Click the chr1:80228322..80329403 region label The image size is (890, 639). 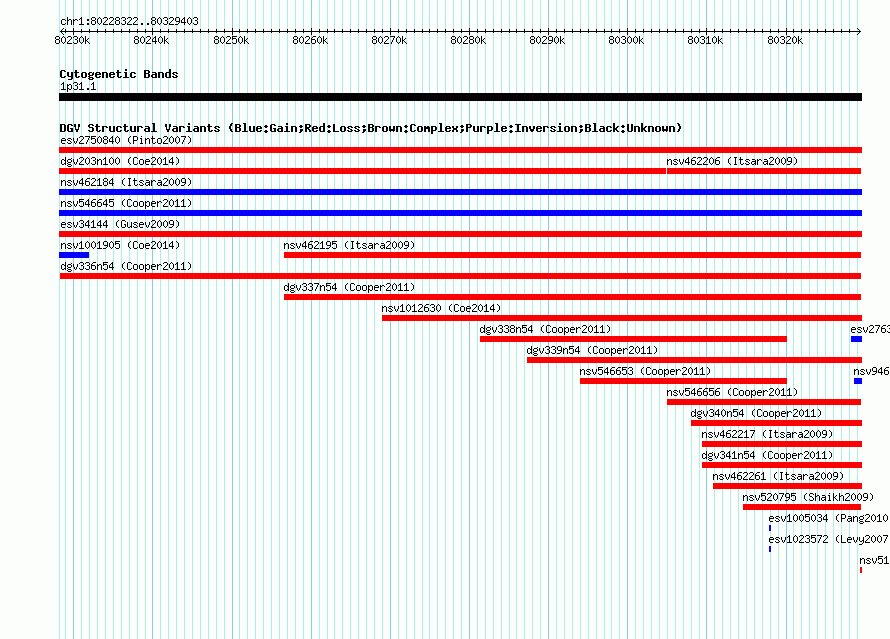coord(129,21)
